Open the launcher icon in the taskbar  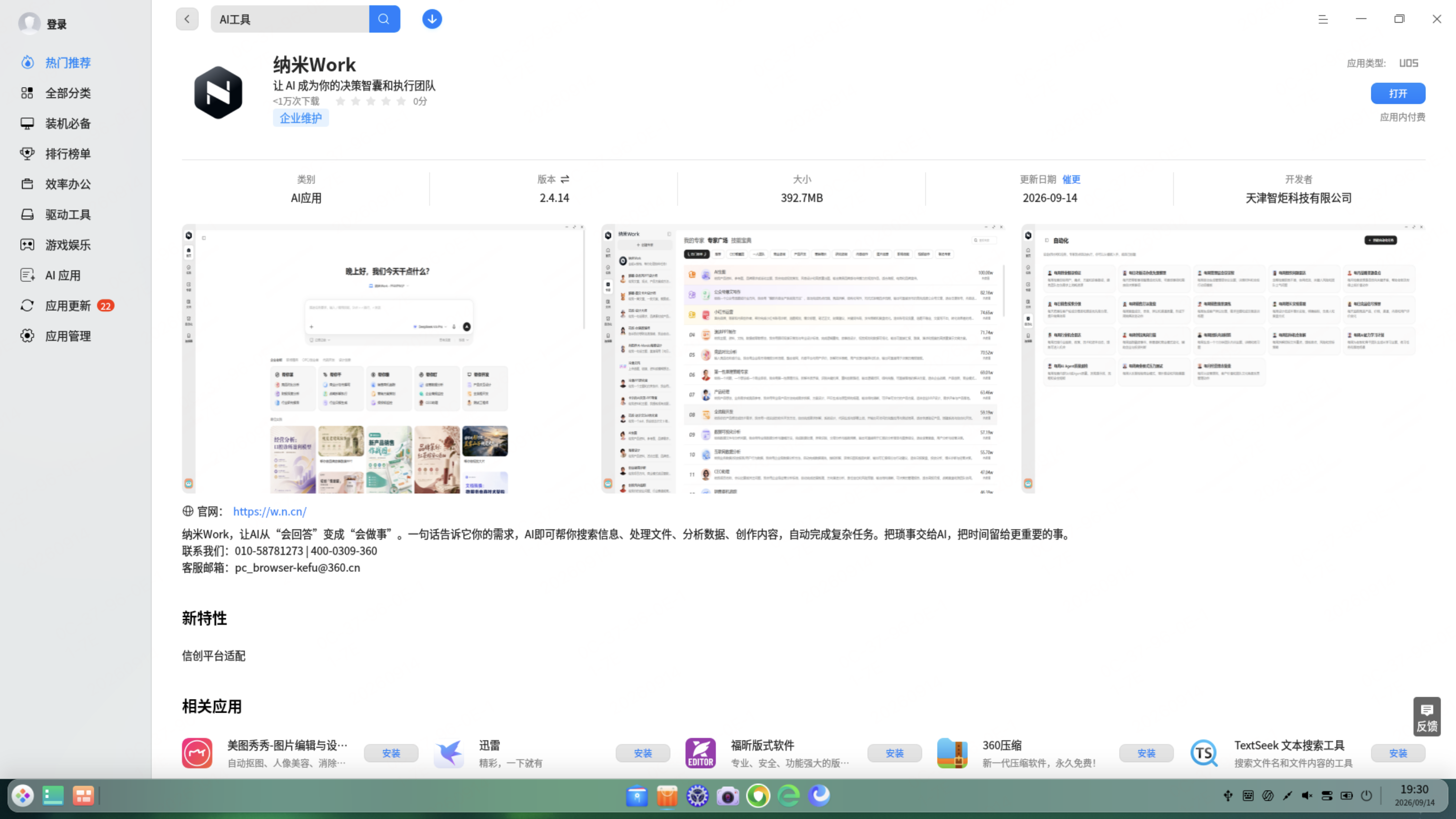tap(23, 796)
